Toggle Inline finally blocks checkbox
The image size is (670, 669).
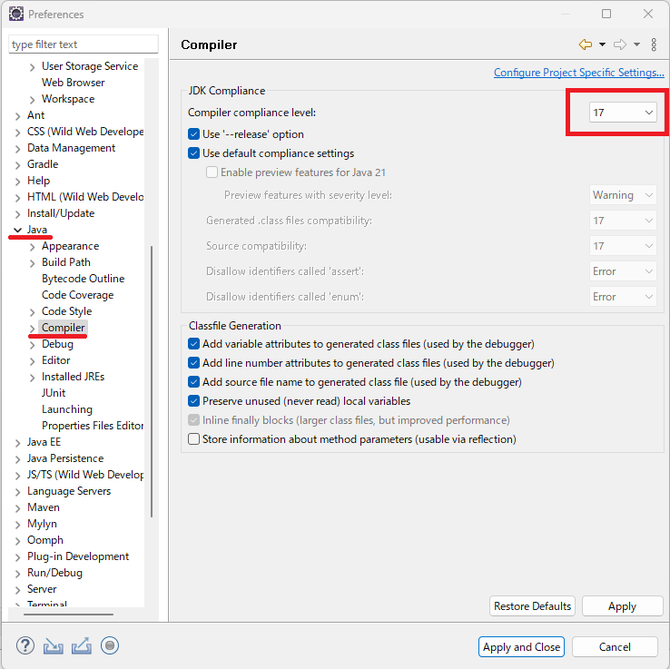[194, 420]
